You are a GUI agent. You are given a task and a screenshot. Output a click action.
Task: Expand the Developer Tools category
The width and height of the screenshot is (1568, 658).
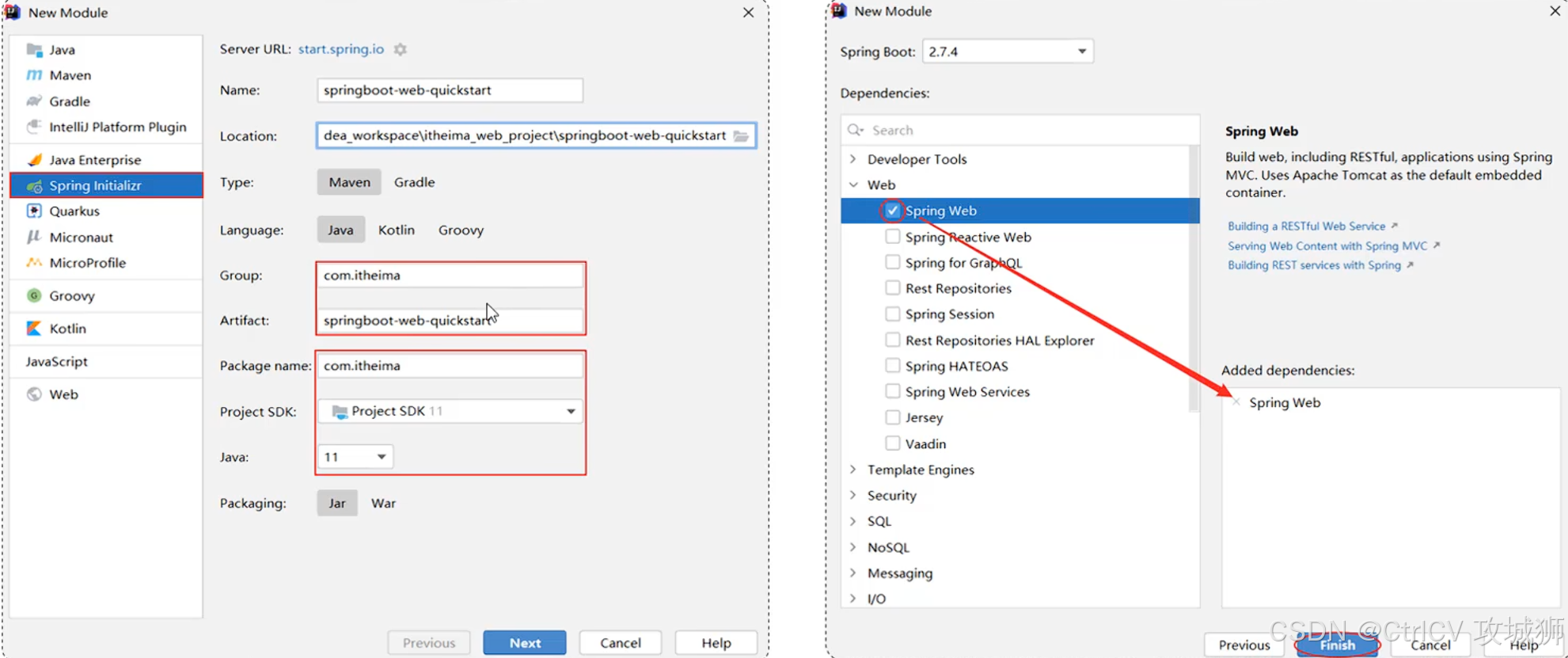tap(853, 159)
